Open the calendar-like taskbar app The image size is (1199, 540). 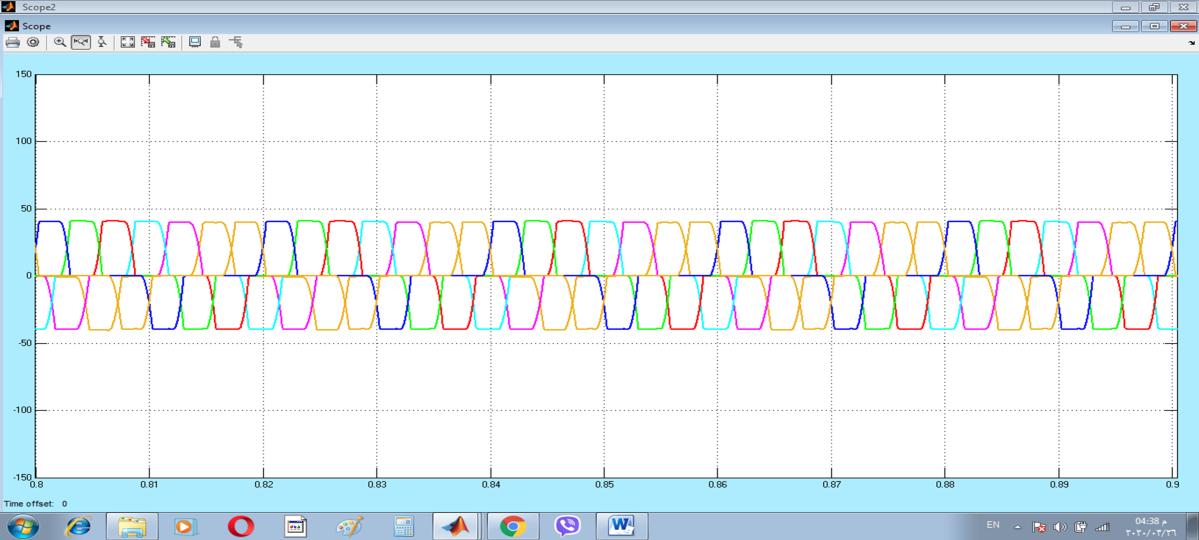click(x=295, y=526)
